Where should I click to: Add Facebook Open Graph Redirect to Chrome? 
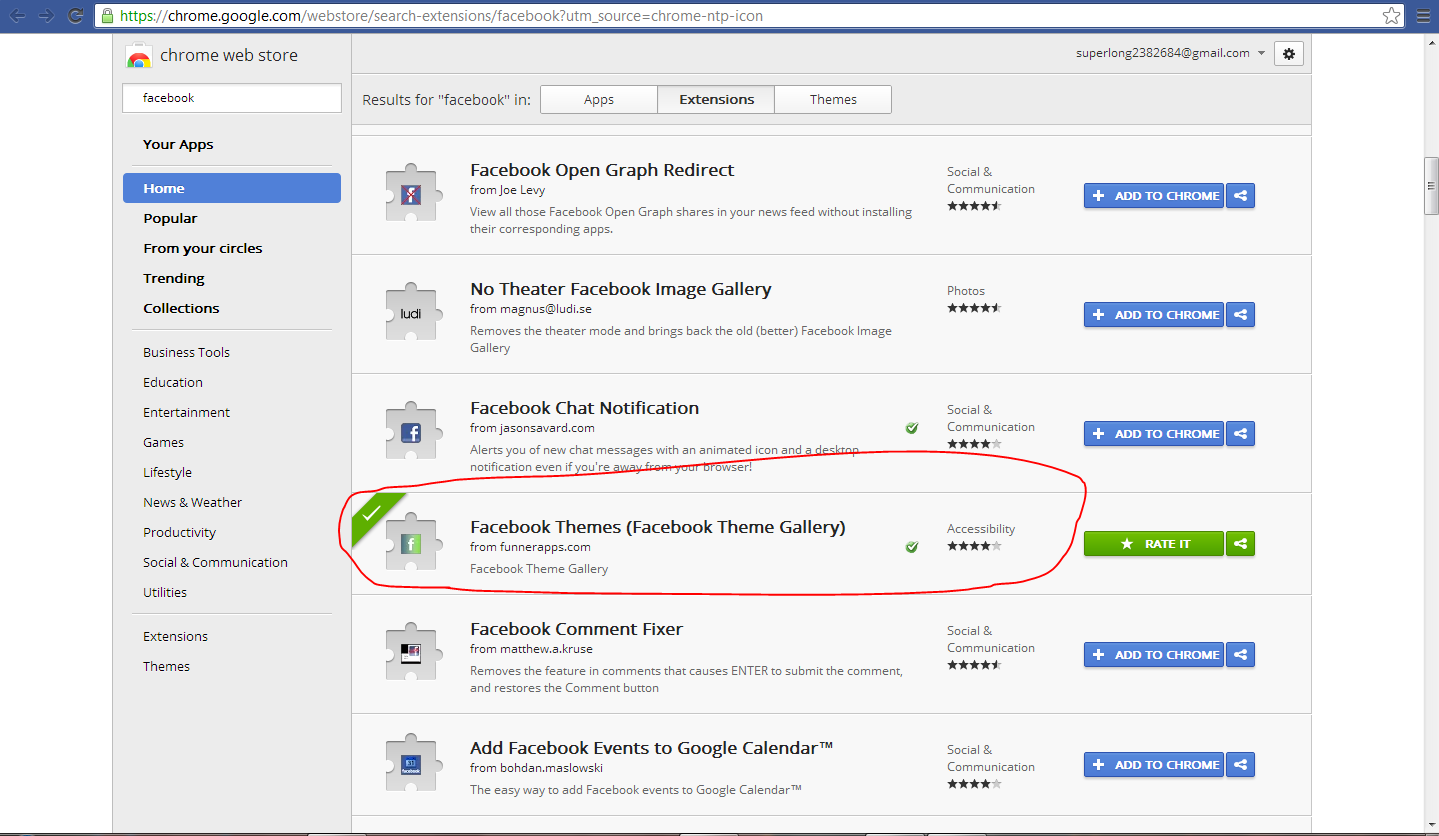tap(1154, 196)
